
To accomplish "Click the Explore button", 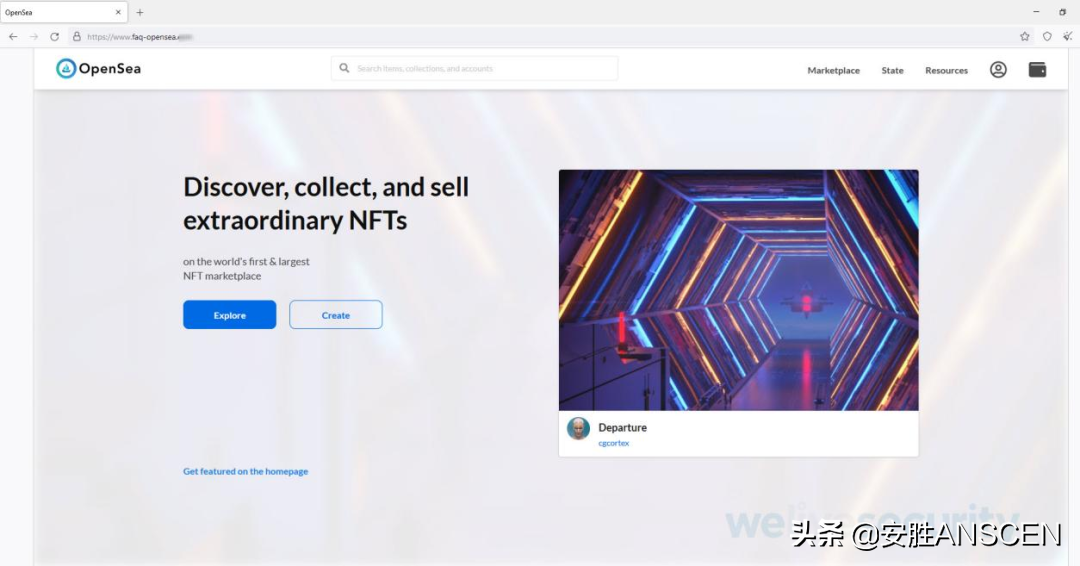I will (229, 315).
